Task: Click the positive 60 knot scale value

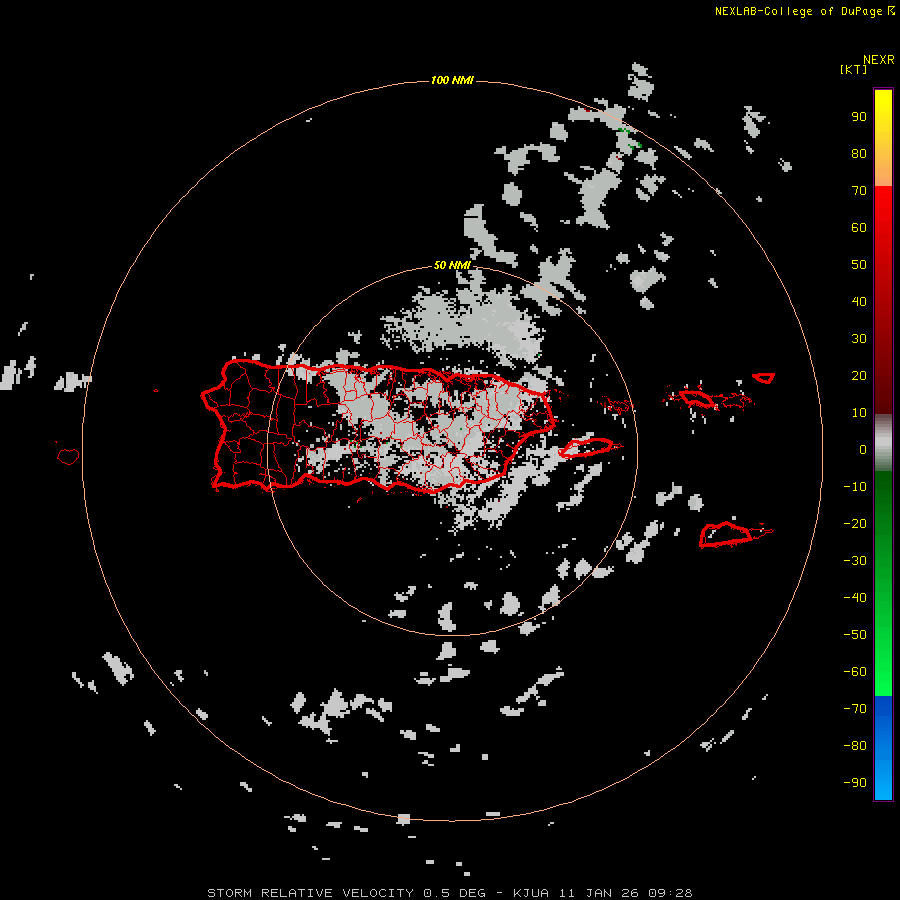Action: pyautogui.click(x=859, y=228)
